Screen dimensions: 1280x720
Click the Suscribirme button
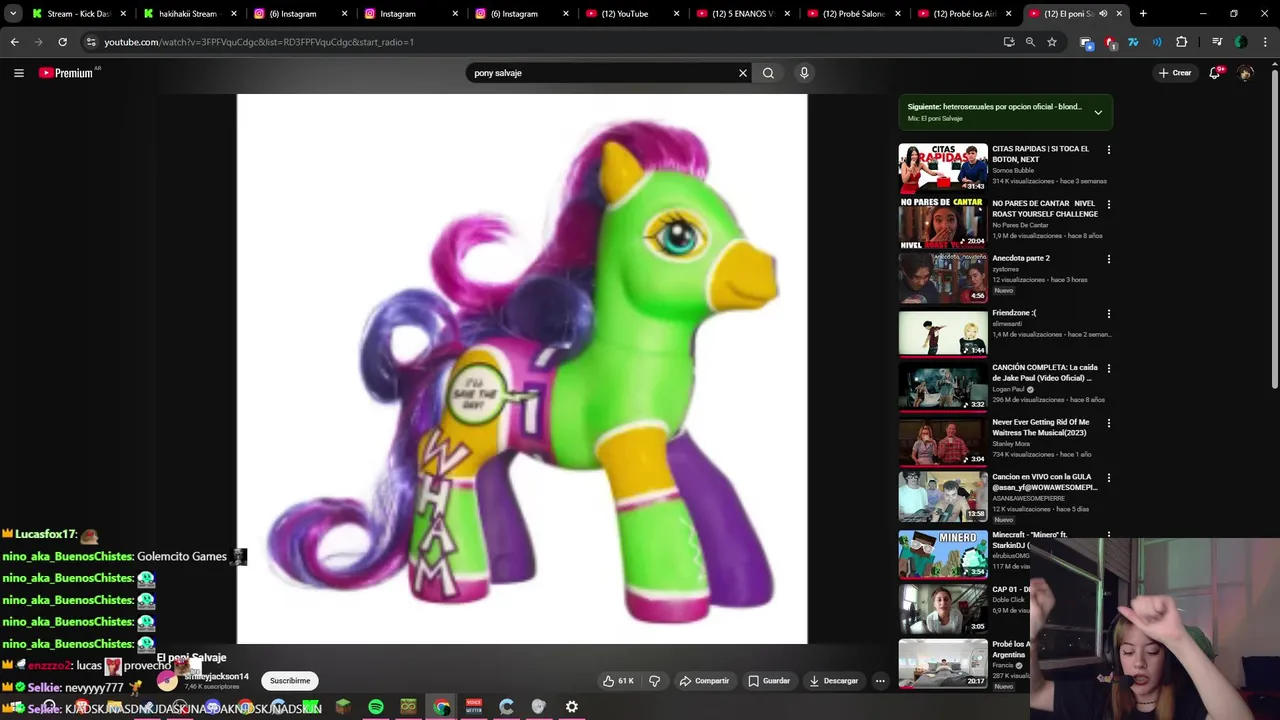point(290,681)
